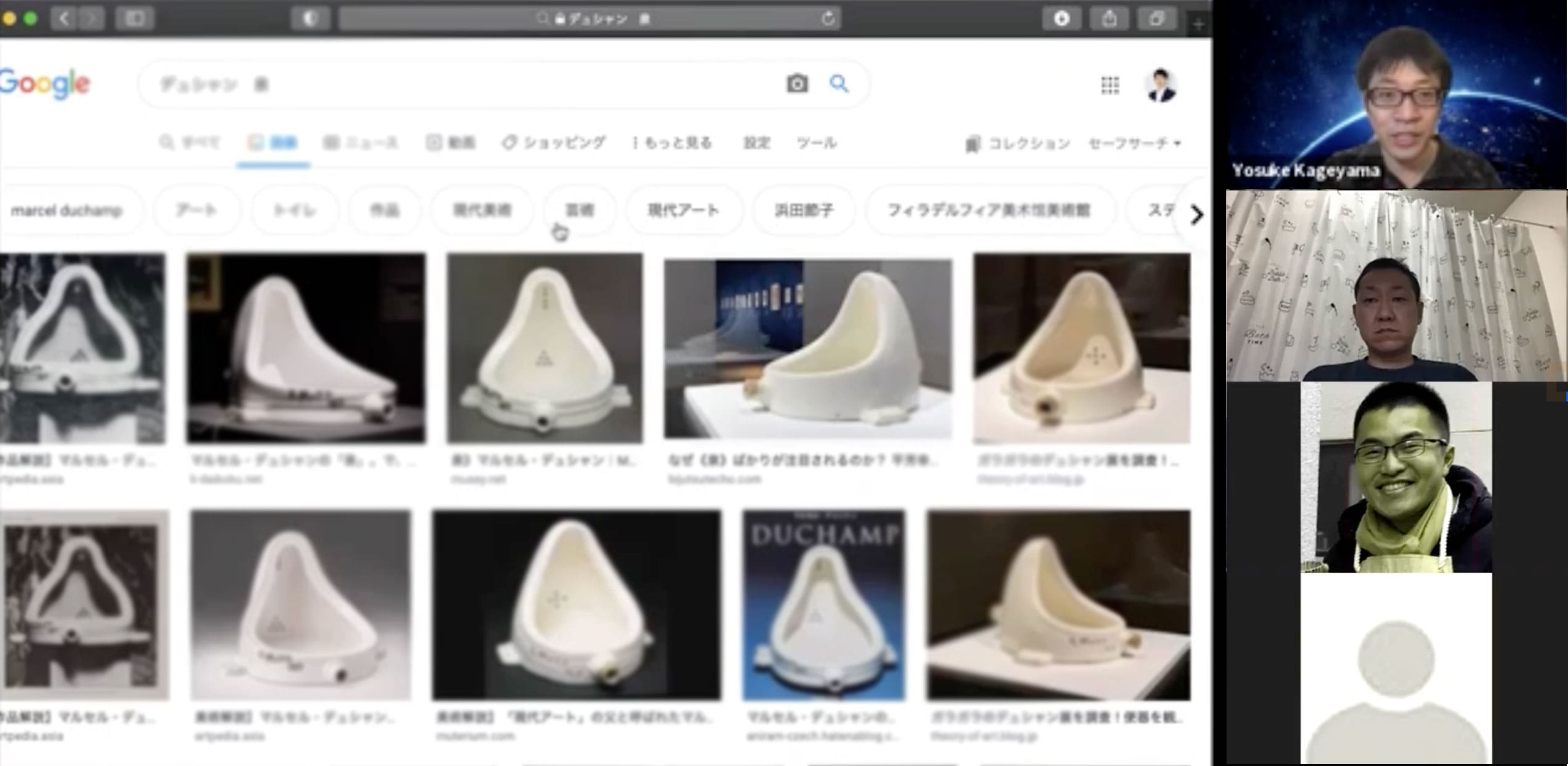Viewport: 1568px width, 766px height.
Task: Open the 設定 settings menu
Action: pyautogui.click(x=757, y=143)
